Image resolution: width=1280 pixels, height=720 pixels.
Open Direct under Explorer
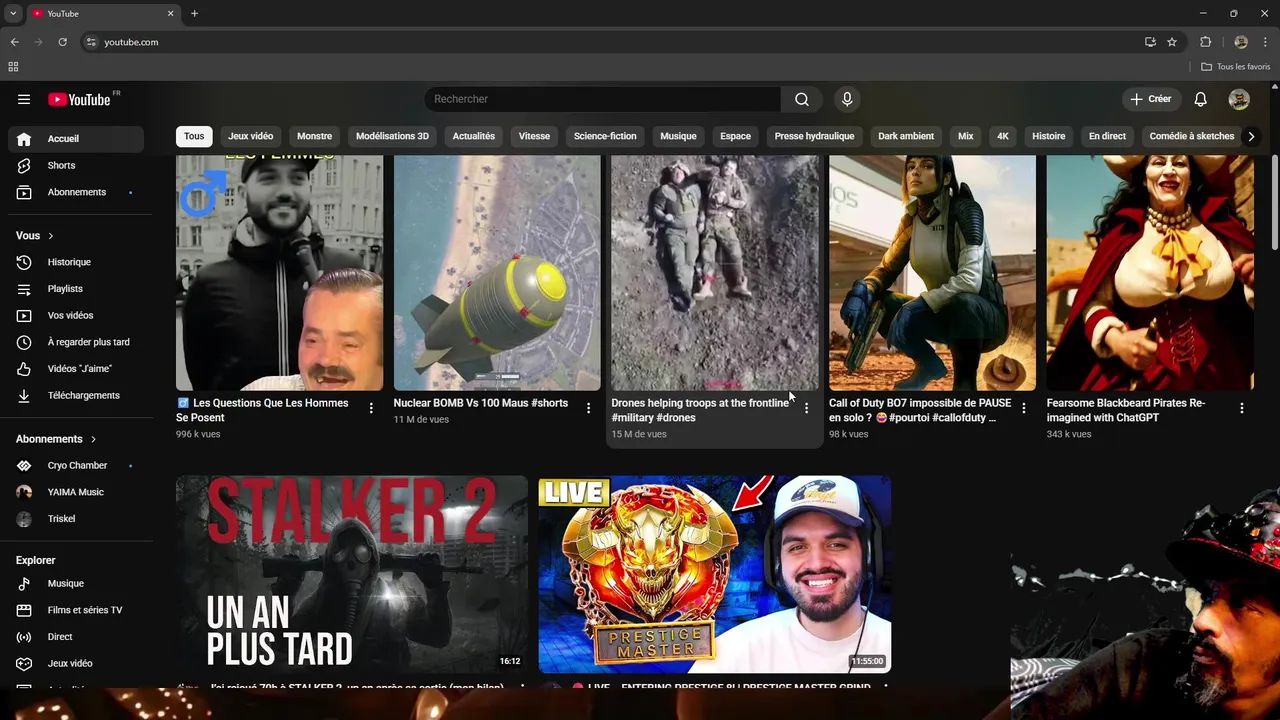pyautogui.click(x=76, y=637)
